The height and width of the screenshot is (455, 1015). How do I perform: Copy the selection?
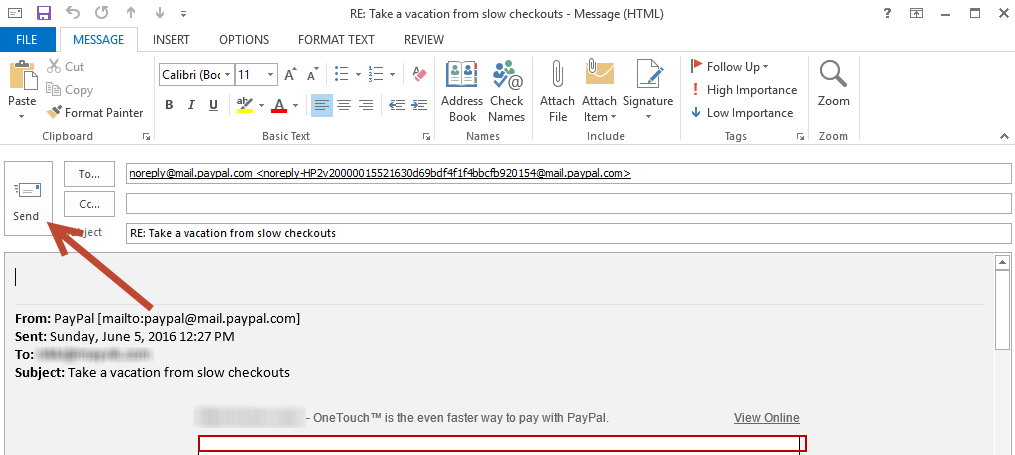pos(70,90)
